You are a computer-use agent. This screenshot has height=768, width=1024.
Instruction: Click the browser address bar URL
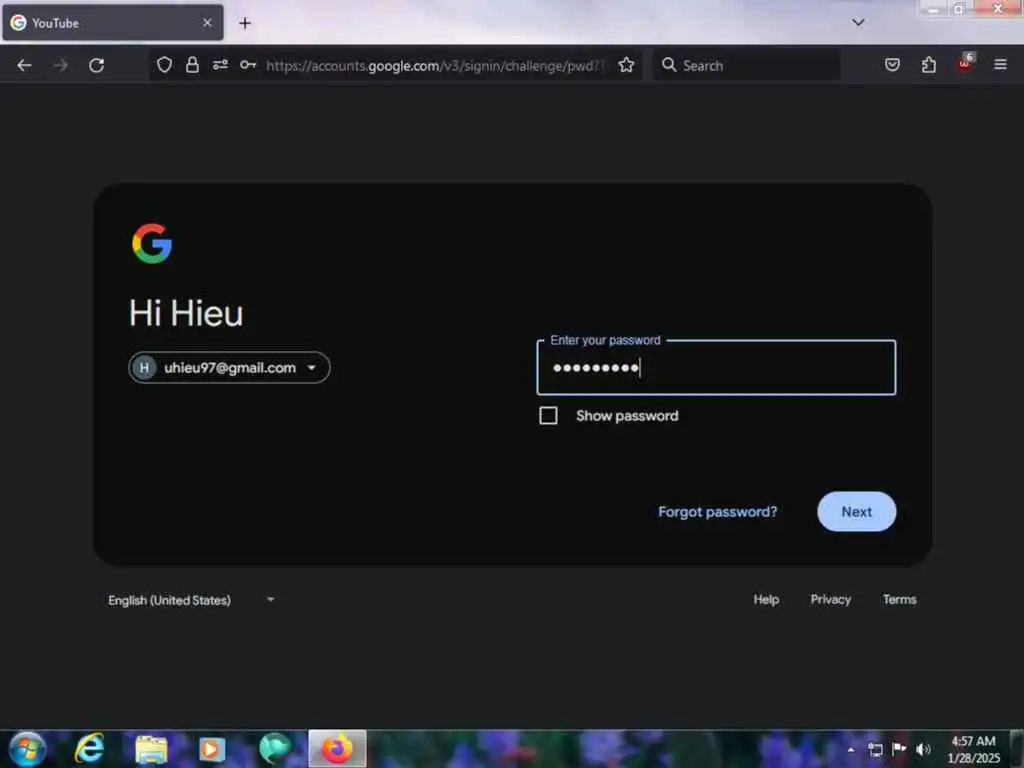(436, 65)
